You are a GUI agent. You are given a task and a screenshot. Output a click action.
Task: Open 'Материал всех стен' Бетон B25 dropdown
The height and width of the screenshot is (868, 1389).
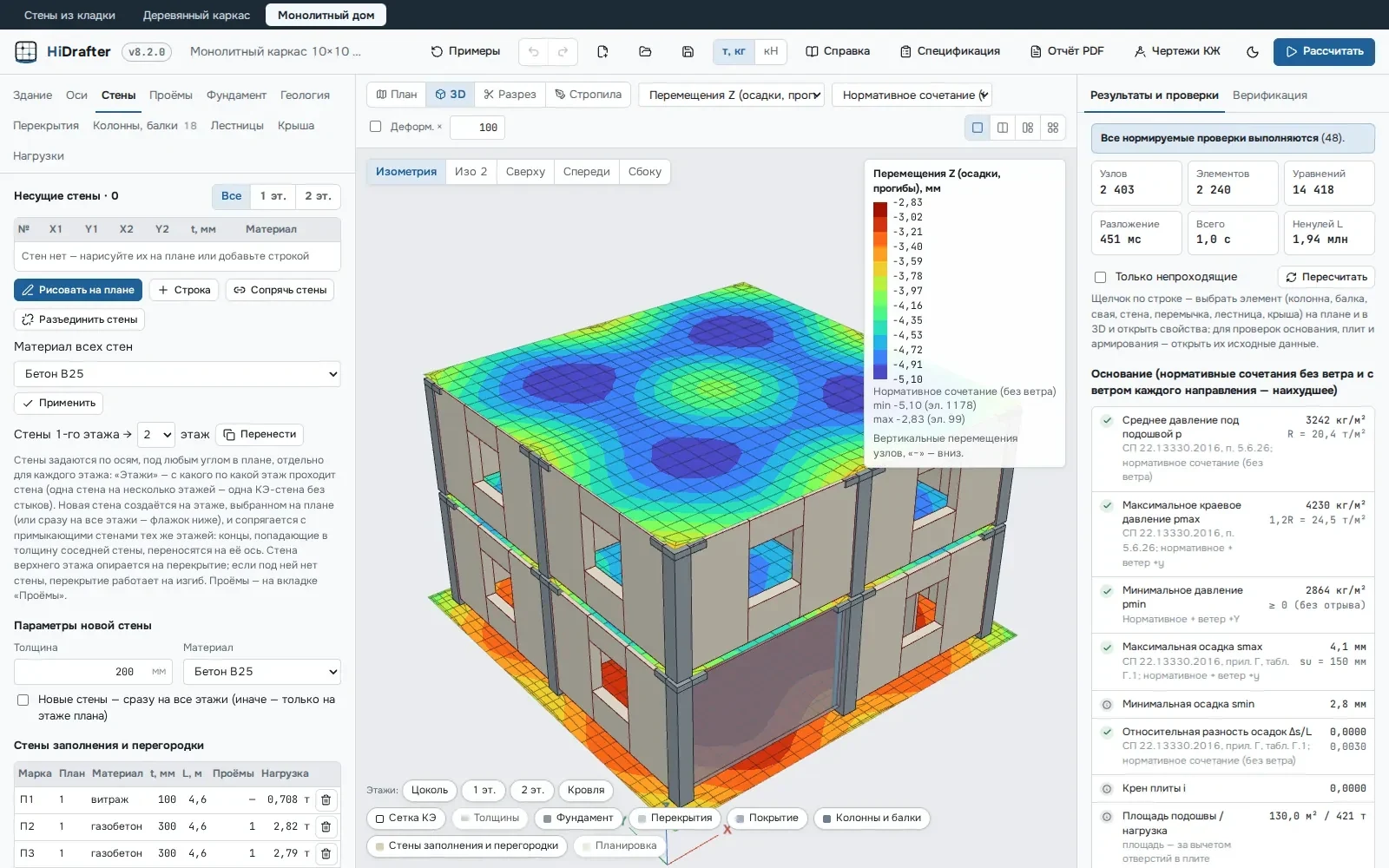tap(177, 374)
